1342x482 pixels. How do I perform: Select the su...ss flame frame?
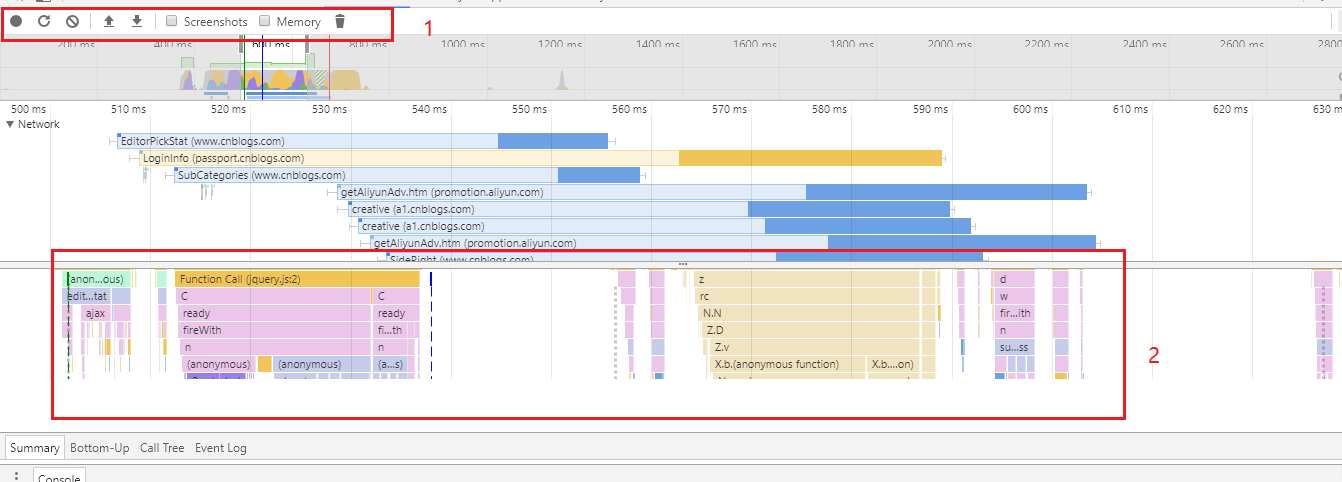(1015, 347)
